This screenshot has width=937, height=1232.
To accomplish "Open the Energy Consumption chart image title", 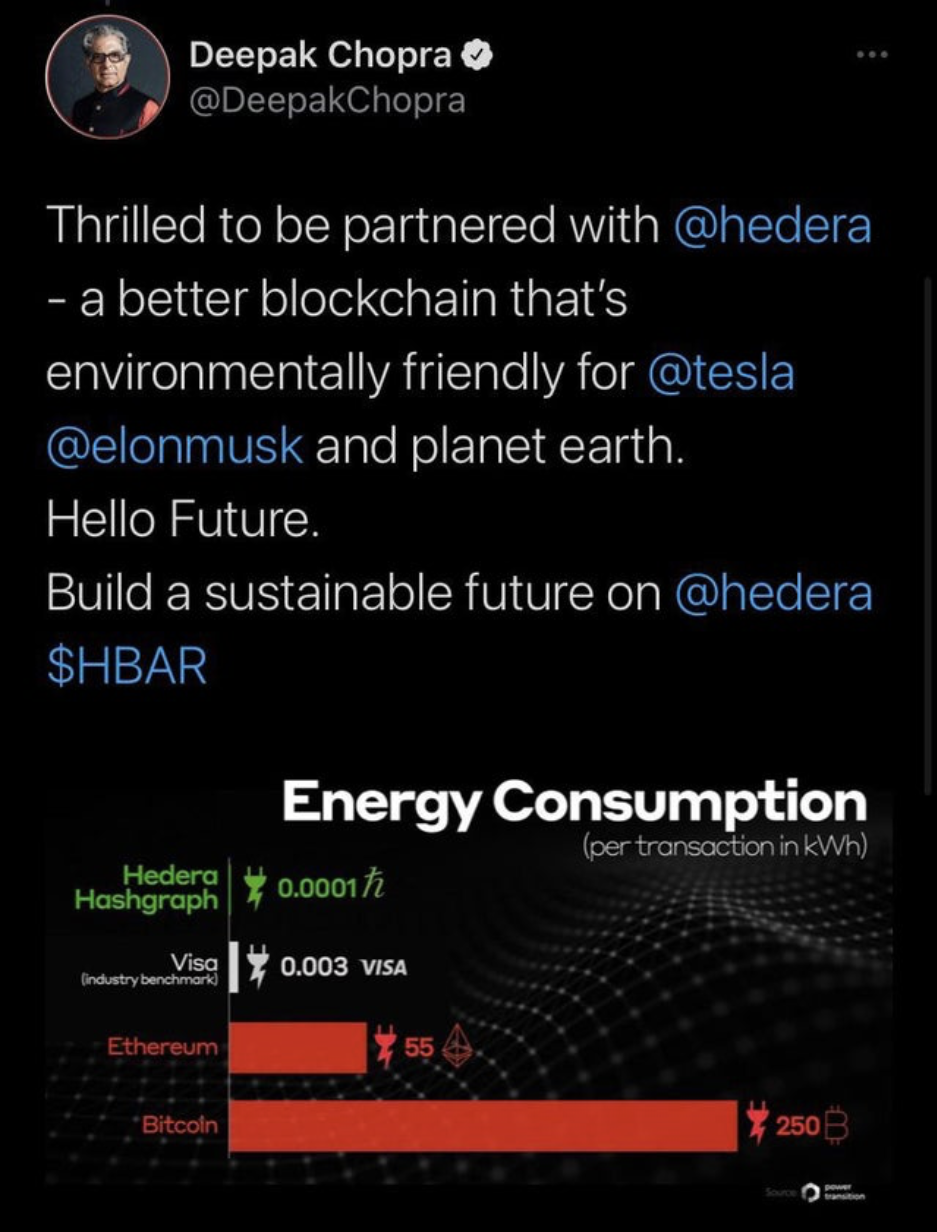I will pyautogui.click(x=574, y=802).
